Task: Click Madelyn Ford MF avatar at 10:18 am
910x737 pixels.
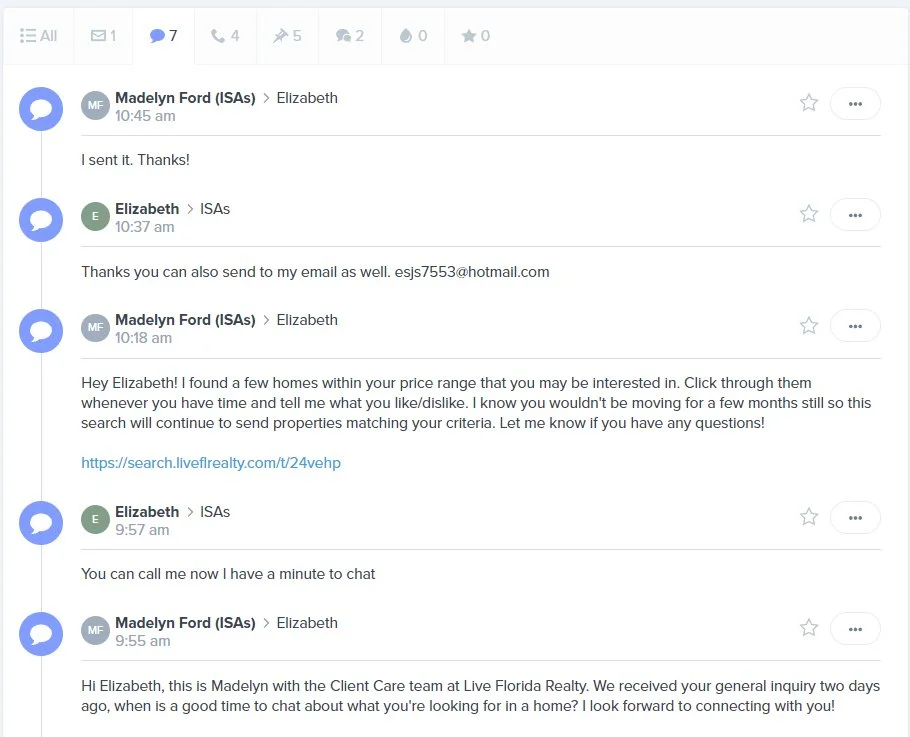Action: click(x=95, y=328)
